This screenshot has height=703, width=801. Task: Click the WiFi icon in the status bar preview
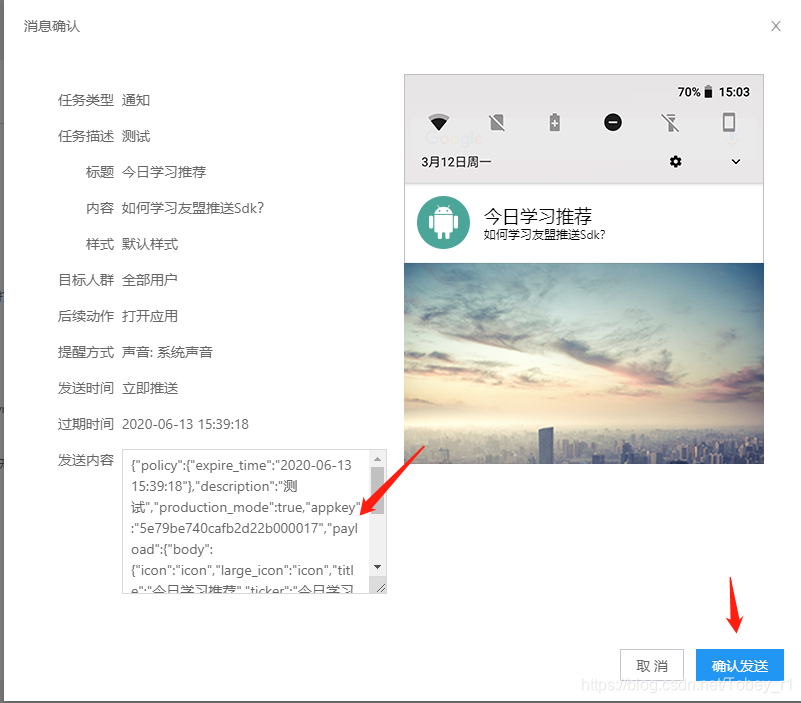(438, 121)
